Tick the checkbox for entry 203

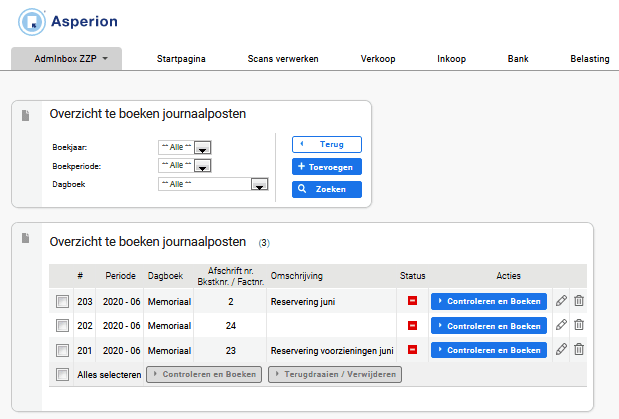coord(62,302)
